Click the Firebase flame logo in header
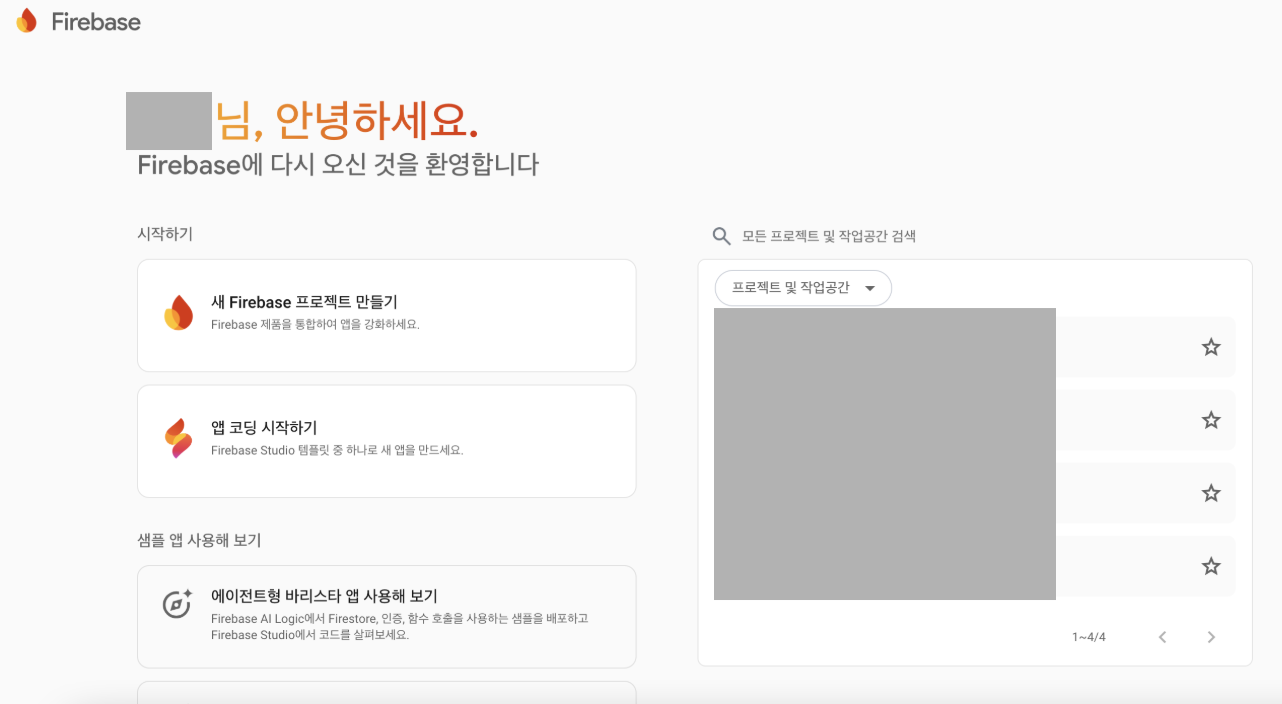 26,21
